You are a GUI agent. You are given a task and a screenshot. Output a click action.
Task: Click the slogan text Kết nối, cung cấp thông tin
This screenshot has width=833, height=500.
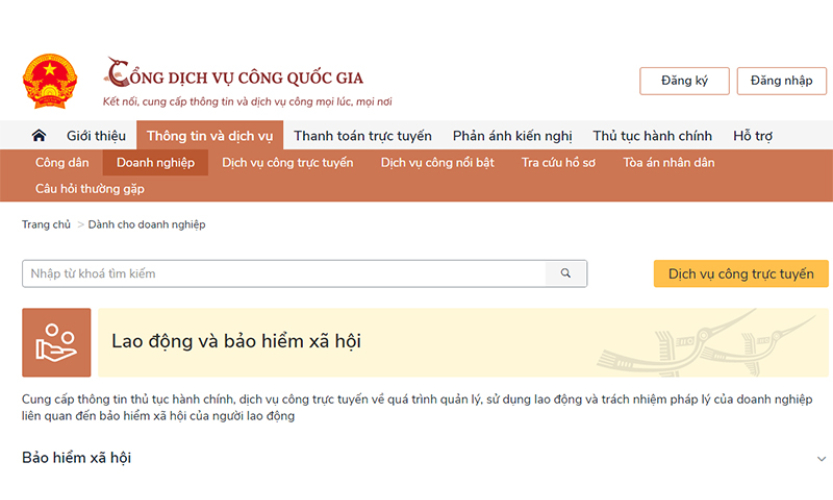[x=248, y=101]
